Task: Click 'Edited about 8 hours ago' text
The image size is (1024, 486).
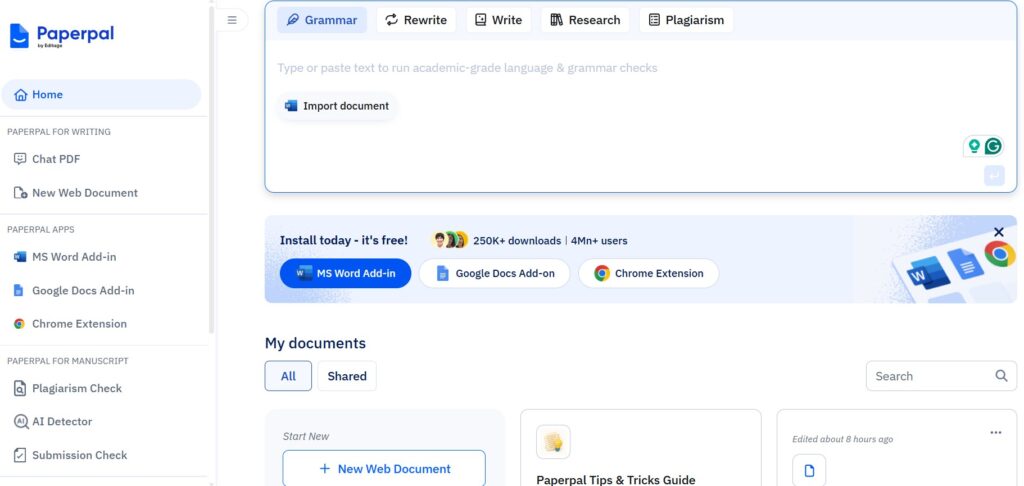Action: [x=842, y=439]
